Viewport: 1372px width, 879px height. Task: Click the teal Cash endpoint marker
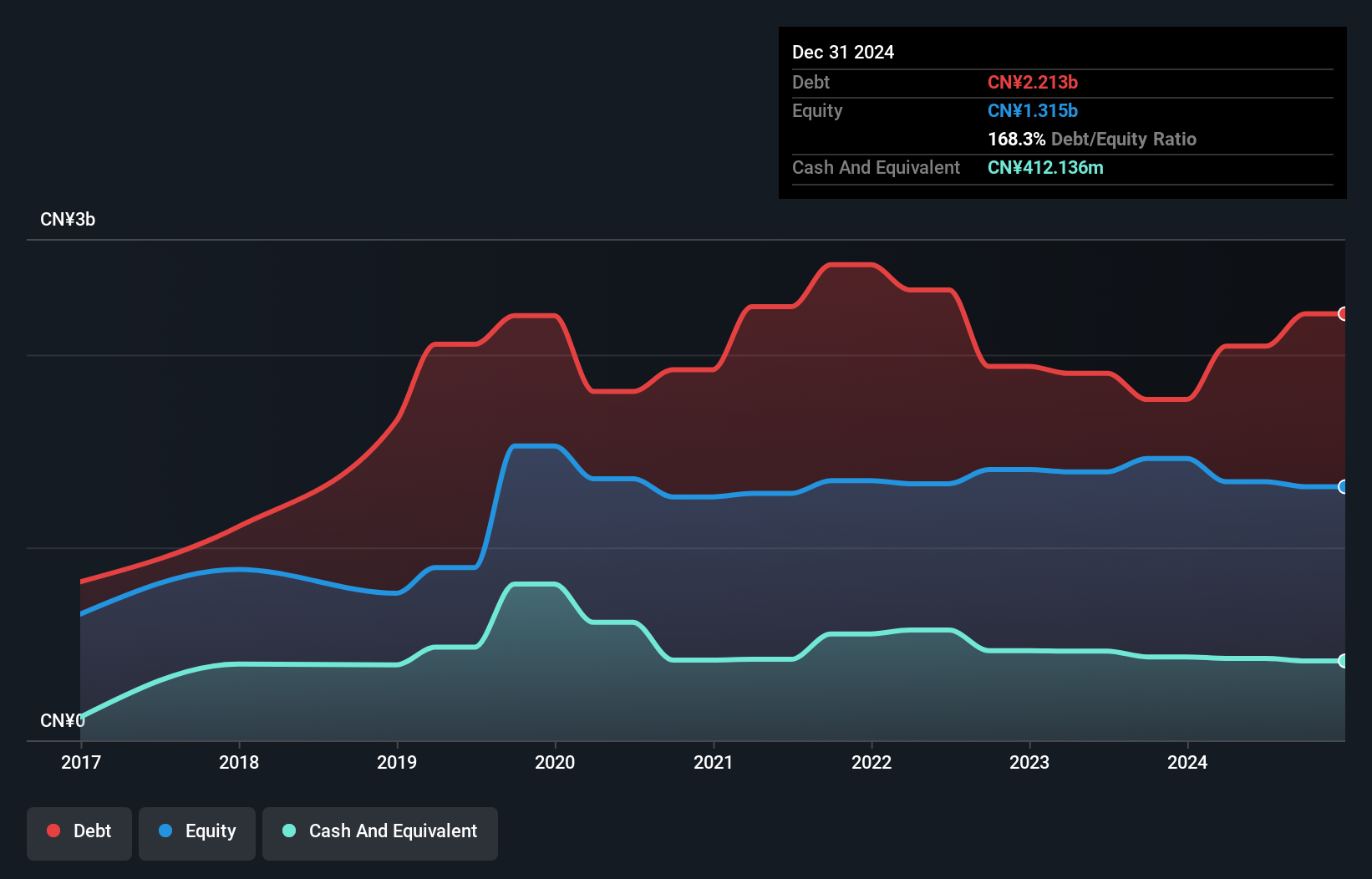click(x=1343, y=661)
